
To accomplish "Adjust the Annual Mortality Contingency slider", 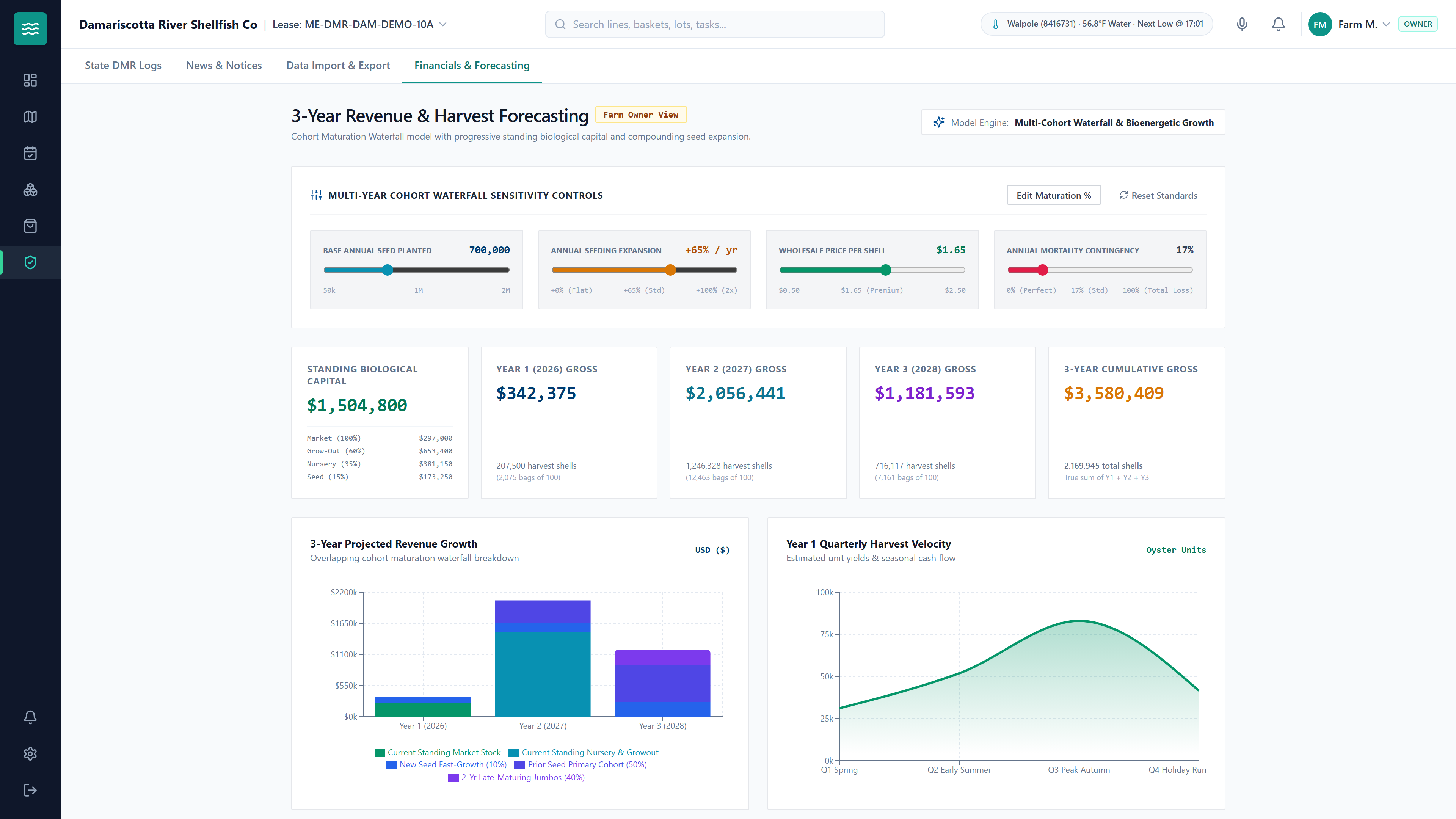I will 1100,270.
